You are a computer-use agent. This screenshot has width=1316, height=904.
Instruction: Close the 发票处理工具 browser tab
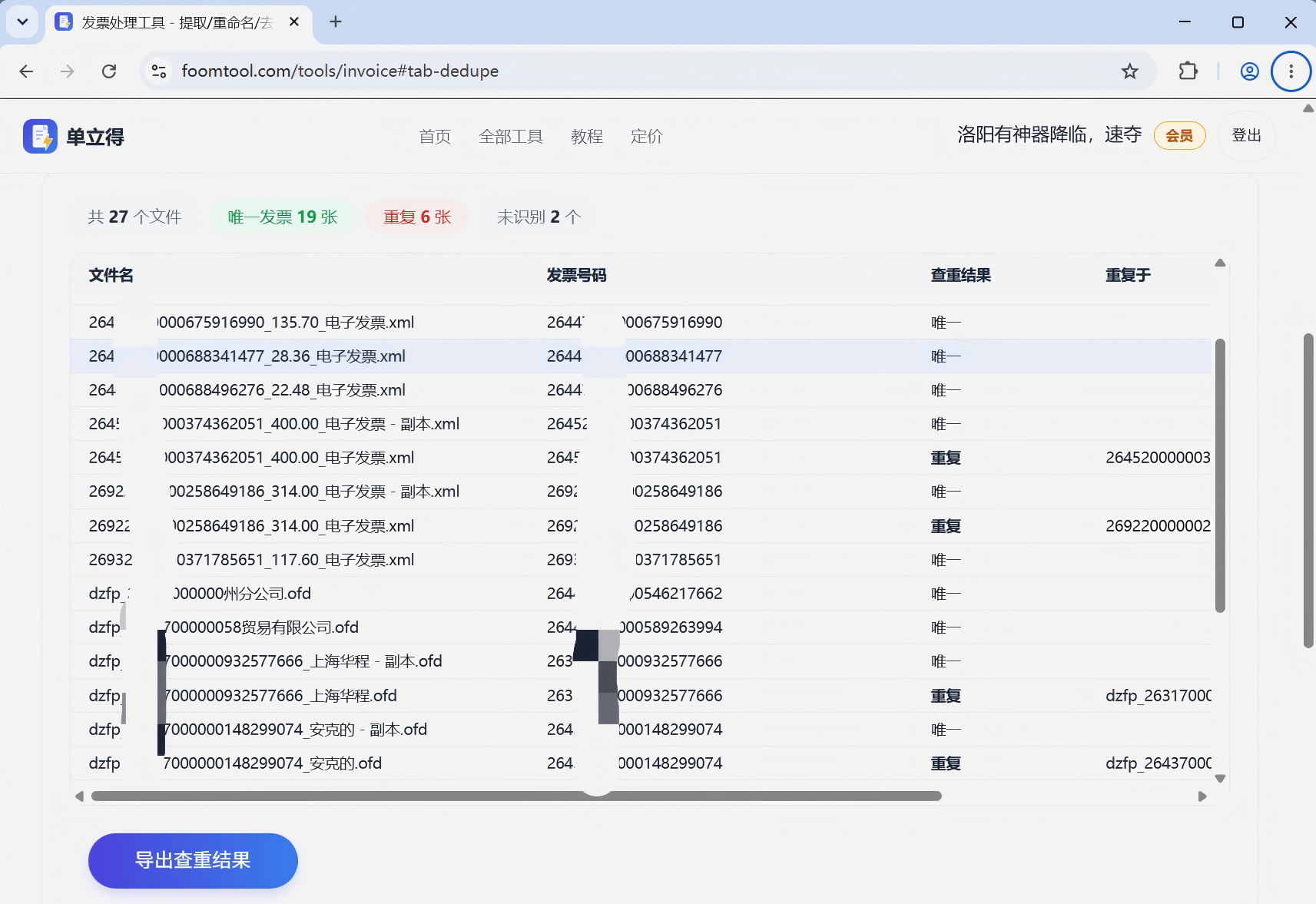(294, 22)
